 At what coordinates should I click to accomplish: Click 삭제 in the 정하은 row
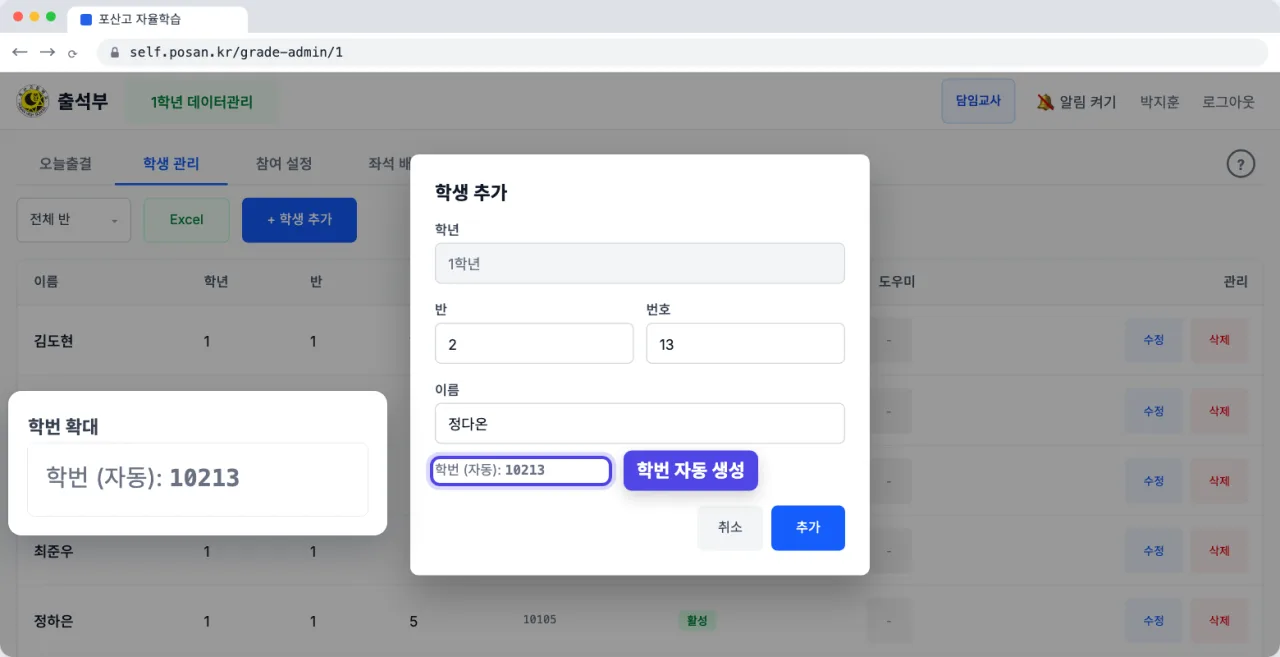tap(1219, 621)
